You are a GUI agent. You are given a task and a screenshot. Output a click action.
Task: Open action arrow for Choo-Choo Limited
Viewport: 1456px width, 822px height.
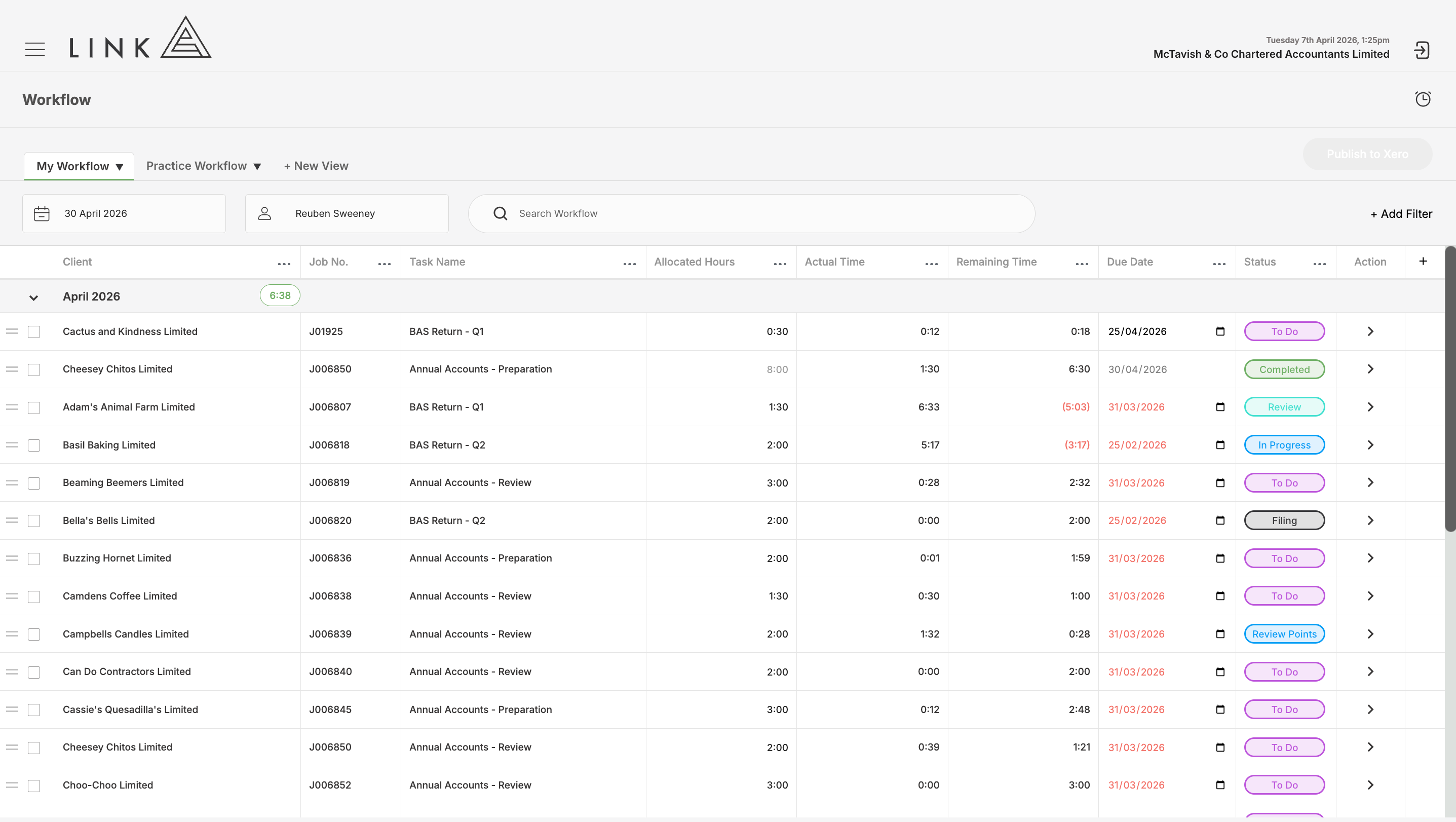1370,785
